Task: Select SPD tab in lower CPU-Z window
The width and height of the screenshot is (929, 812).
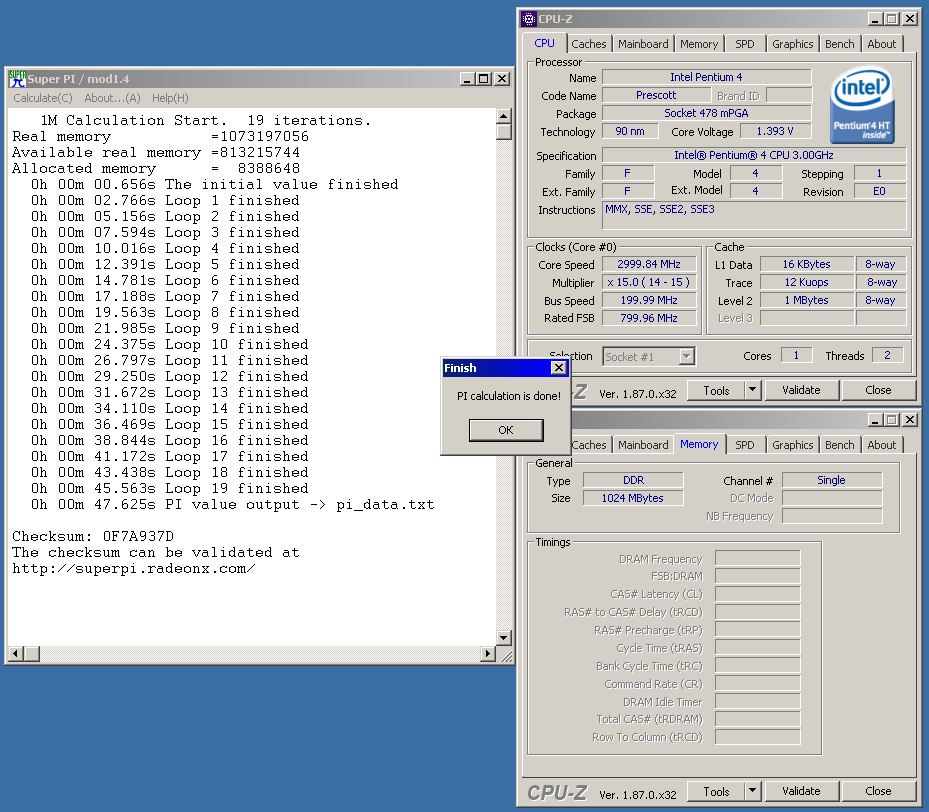Action: (744, 445)
